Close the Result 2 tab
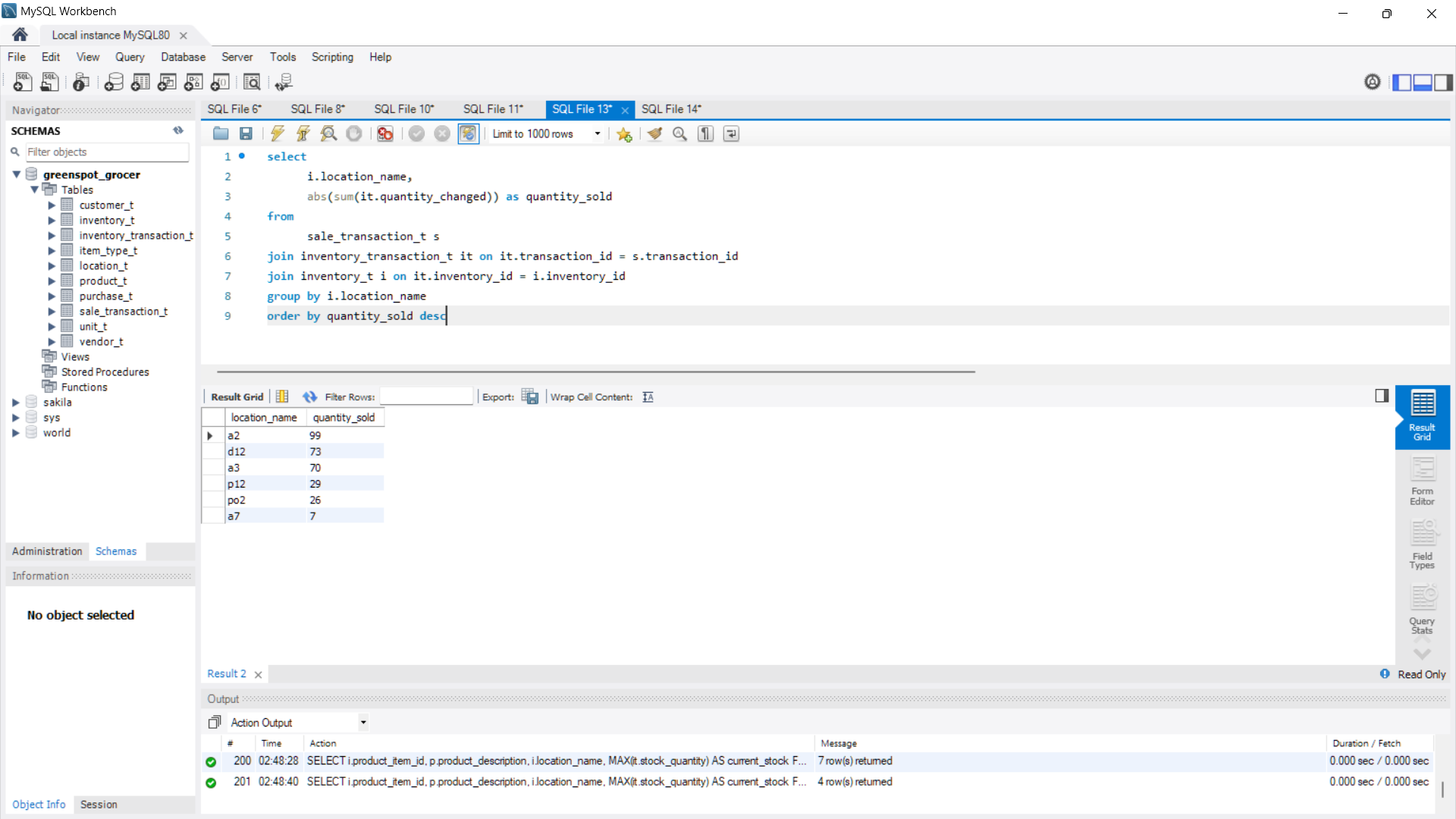Image resolution: width=1456 pixels, height=819 pixels. click(259, 674)
